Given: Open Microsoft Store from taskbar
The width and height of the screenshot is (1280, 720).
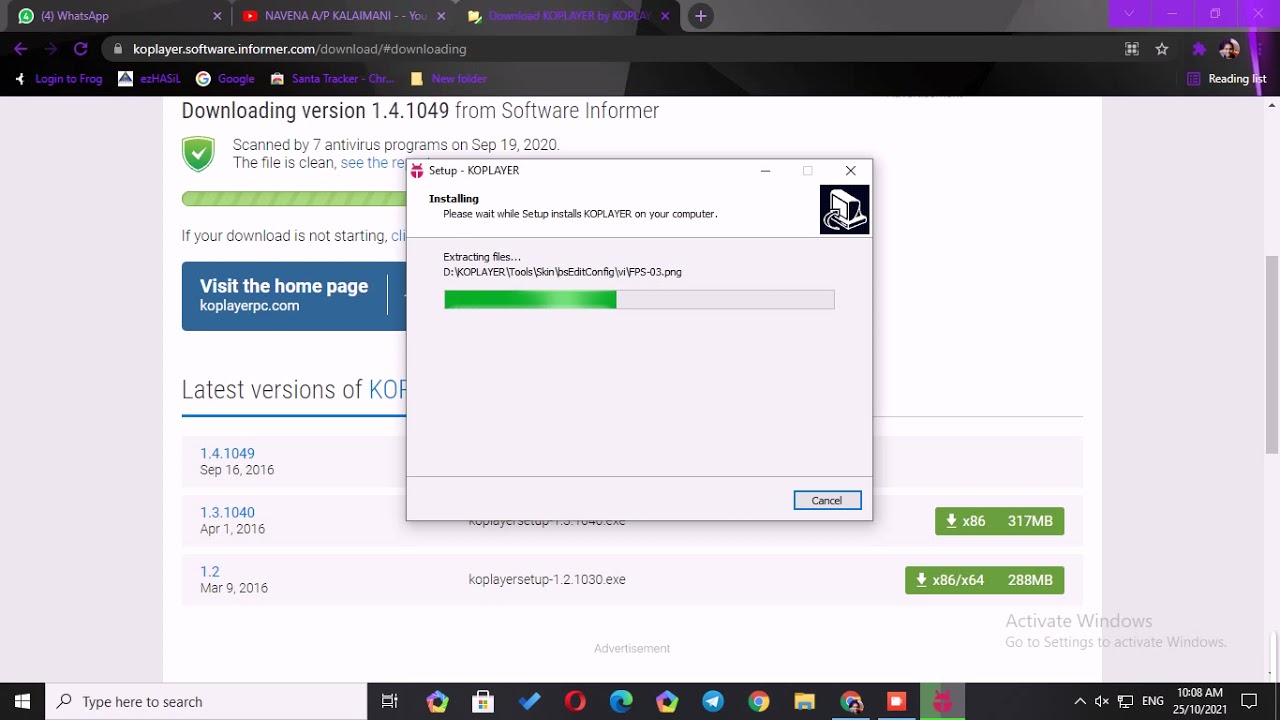Looking at the screenshot, I should [483, 701].
